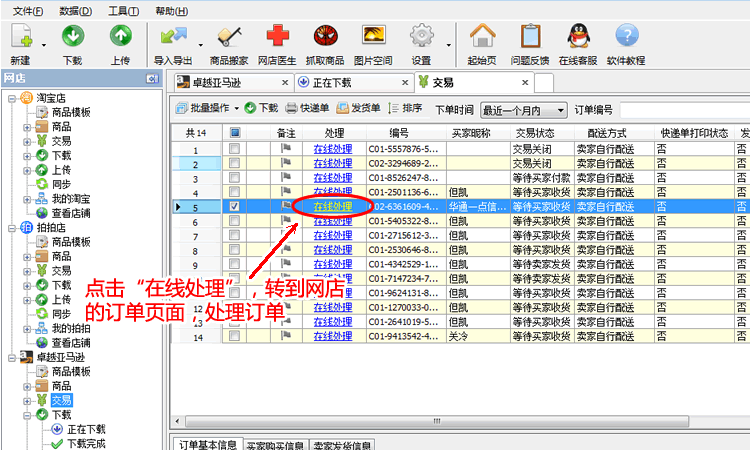Screen dimensions: 750x450
Task: Click 在线处理 link in row 5
Action: [x=333, y=207]
